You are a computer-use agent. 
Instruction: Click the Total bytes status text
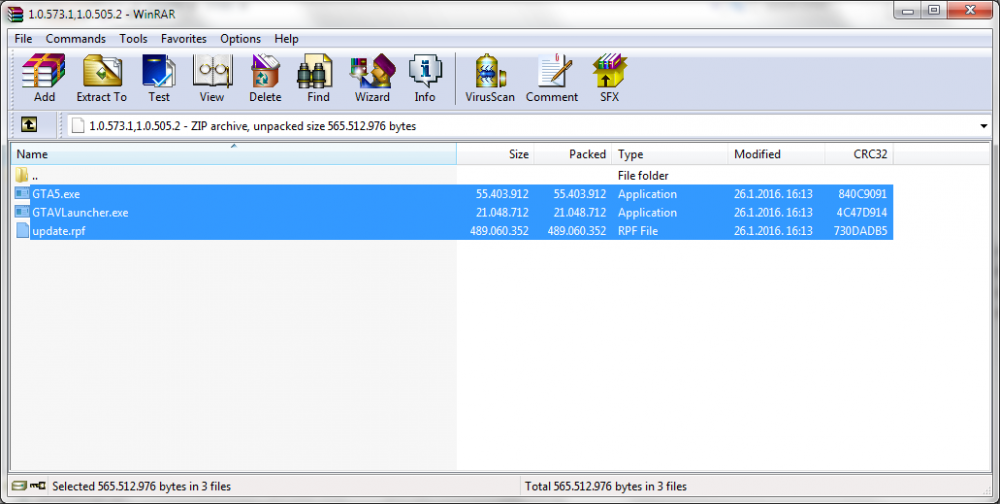(x=606, y=486)
